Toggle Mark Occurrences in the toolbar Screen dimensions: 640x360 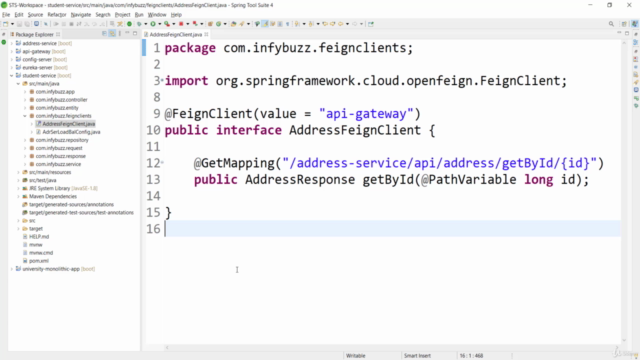265,24
